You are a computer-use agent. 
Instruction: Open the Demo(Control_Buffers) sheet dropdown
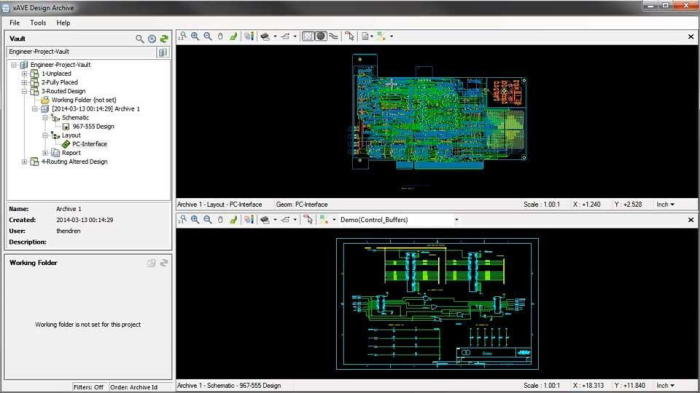click(456, 220)
